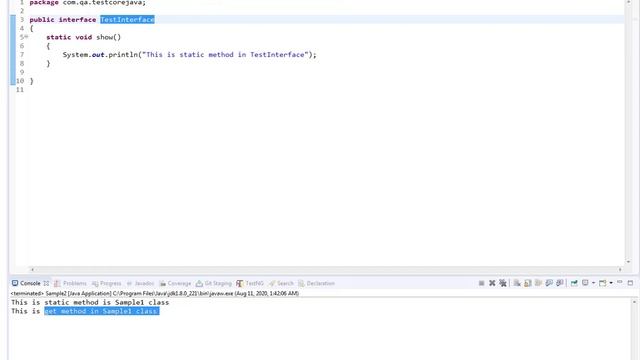The width and height of the screenshot is (640, 360).
Task: Pin the Console view
Action: [x=574, y=283]
